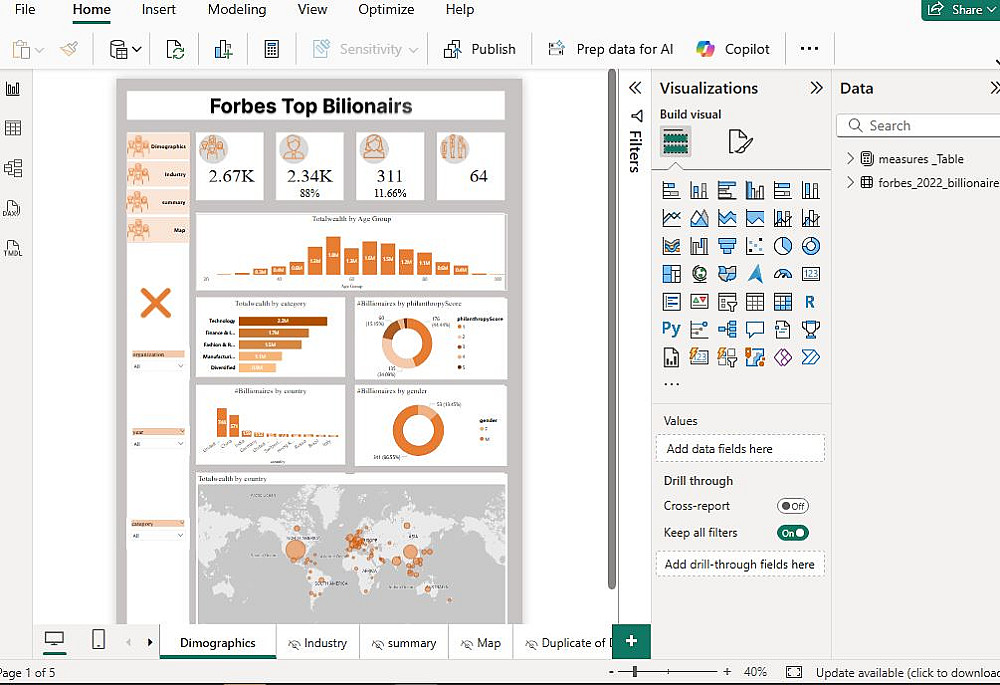Pick the Scatter chart visual
Screen dimensions: 1000x685
tap(755, 246)
